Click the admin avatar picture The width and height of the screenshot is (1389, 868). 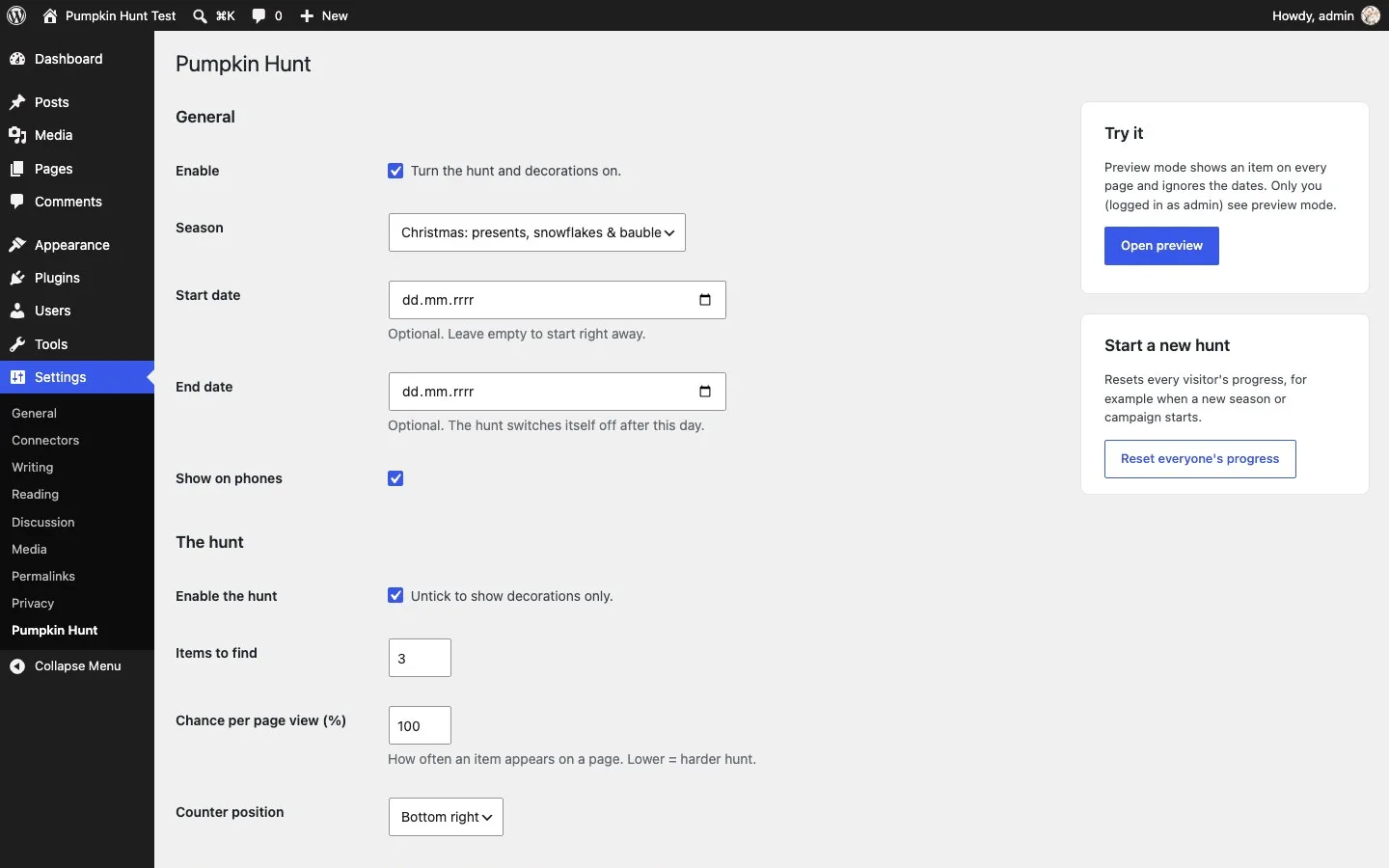pos(1371,15)
